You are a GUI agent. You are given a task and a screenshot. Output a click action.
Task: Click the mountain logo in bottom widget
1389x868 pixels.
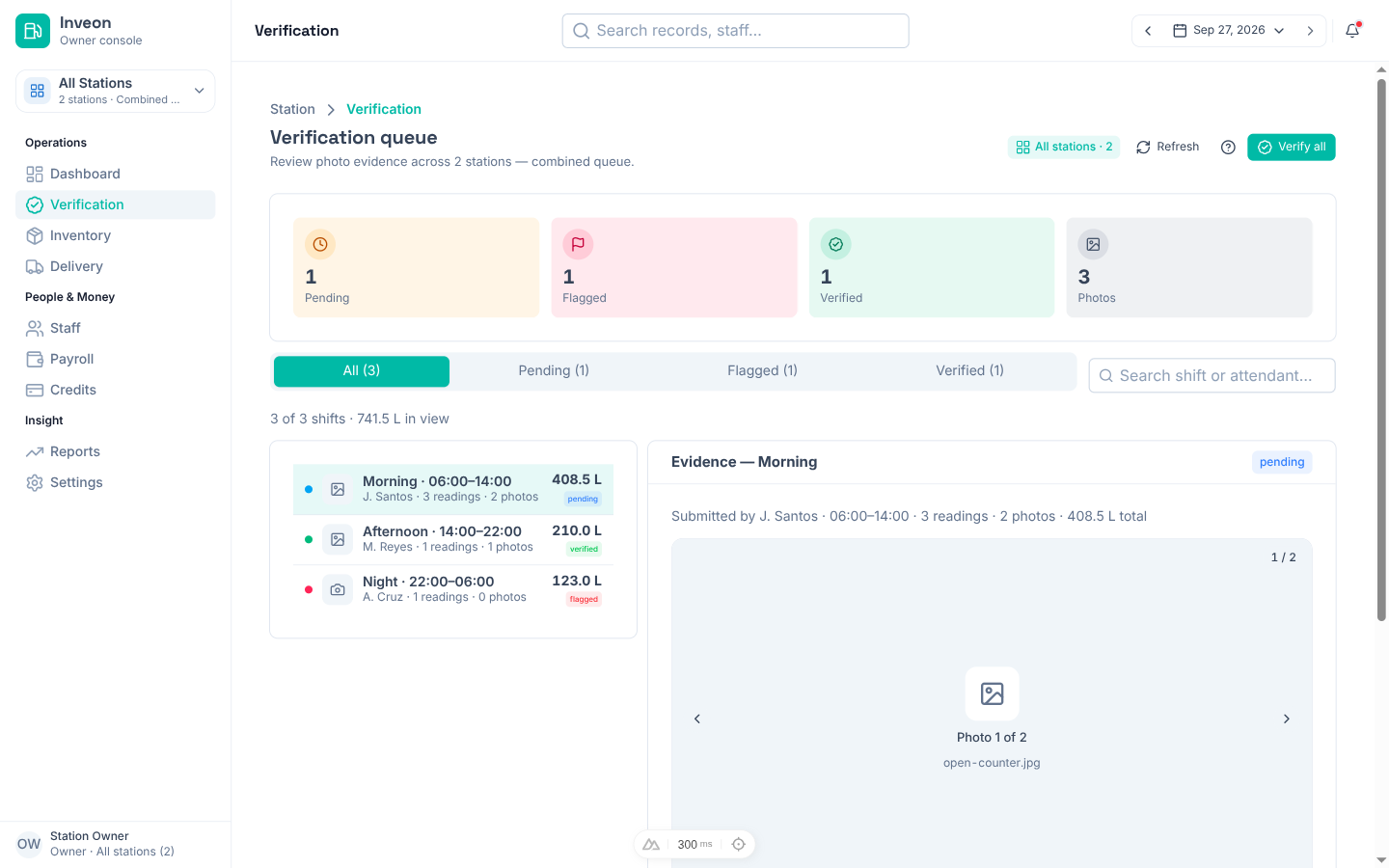click(x=651, y=844)
